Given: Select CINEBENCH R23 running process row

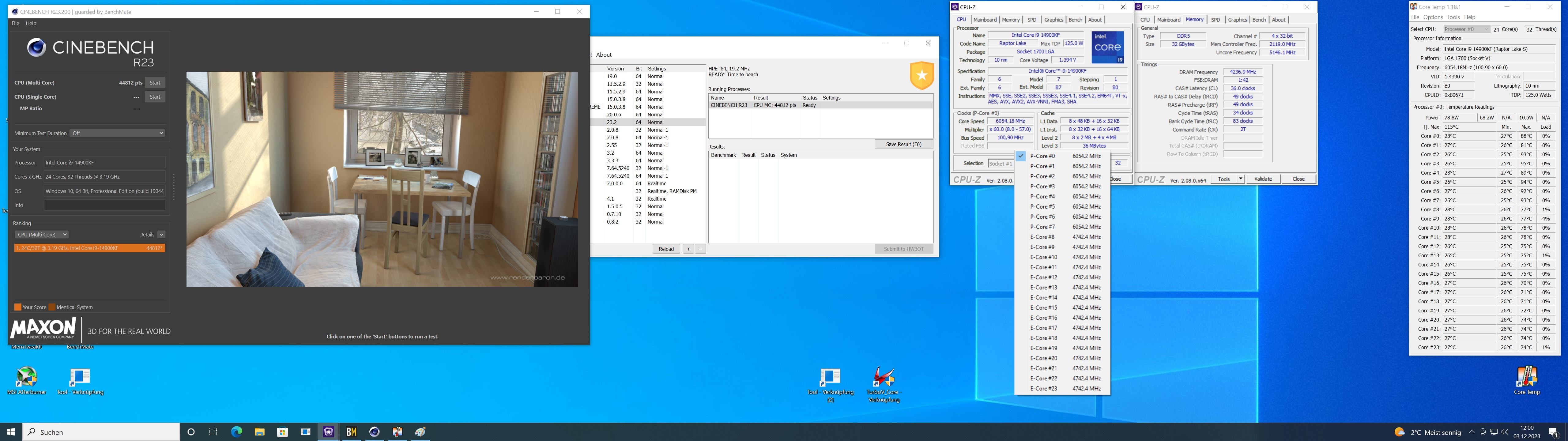Looking at the screenshot, I should (820, 105).
